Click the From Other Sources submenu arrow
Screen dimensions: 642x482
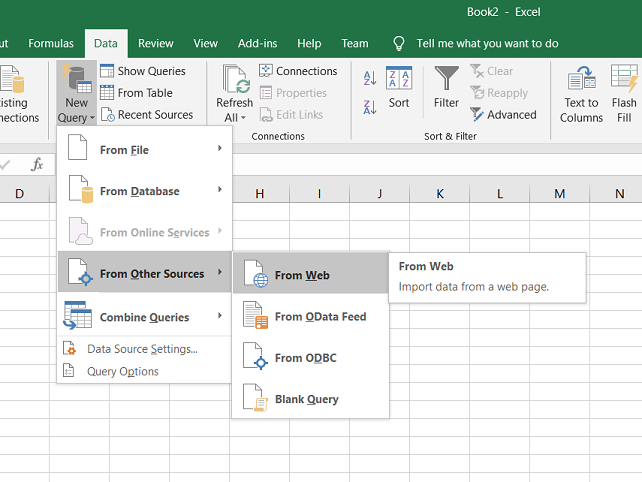pos(220,272)
